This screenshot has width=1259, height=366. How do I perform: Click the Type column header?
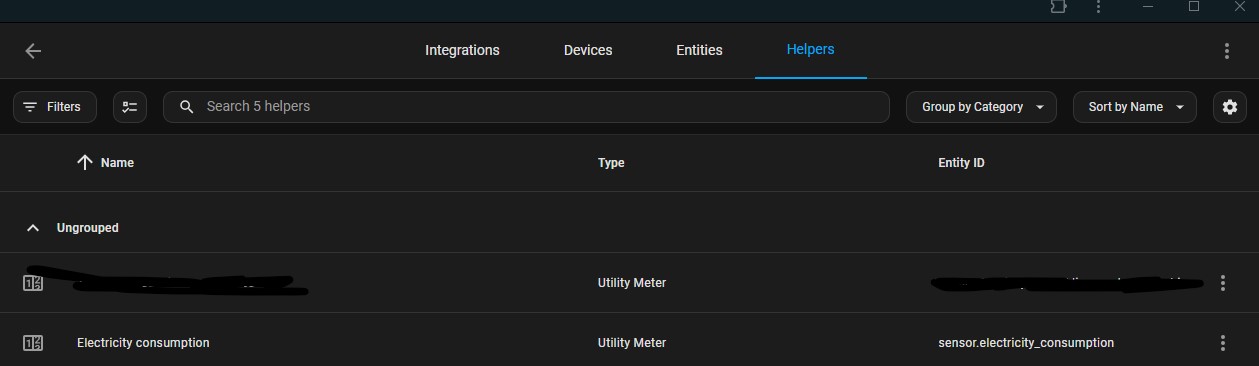(611, 163)
